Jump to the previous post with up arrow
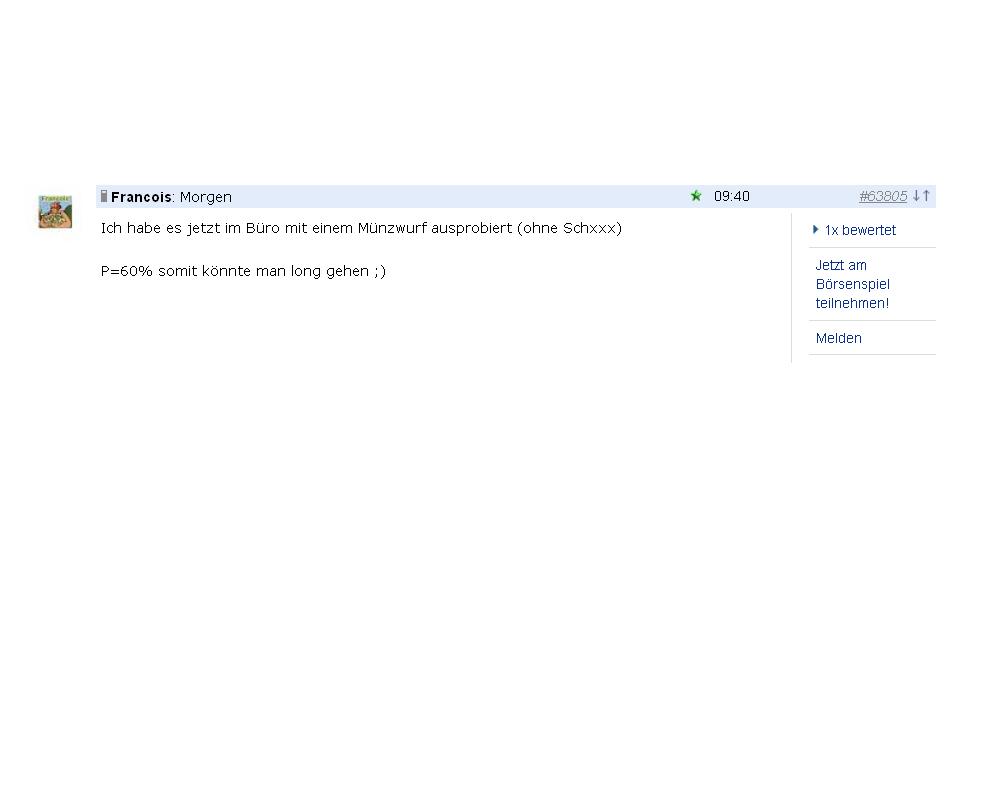 pos(927,196)
